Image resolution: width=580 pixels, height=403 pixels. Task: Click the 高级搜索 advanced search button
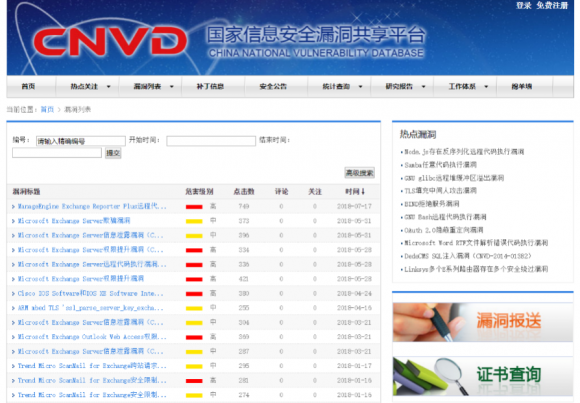[x=360, y=172]
